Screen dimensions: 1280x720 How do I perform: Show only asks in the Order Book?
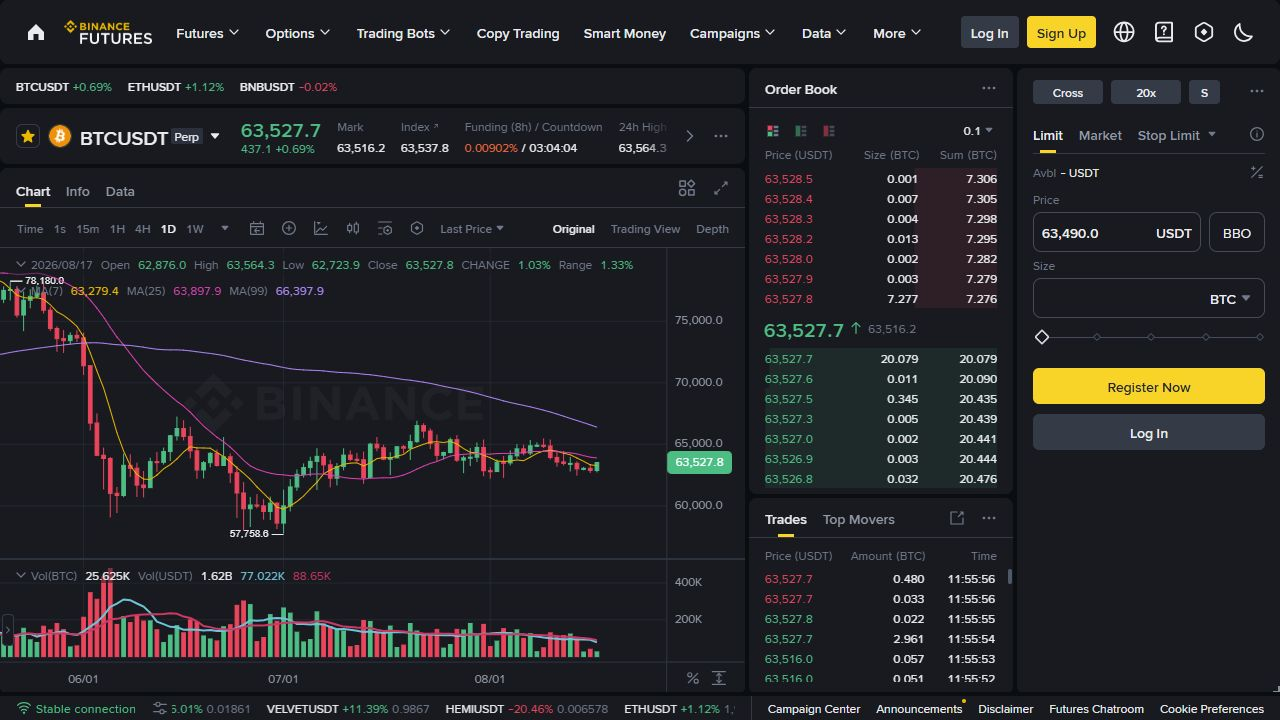tap(828, 131)
